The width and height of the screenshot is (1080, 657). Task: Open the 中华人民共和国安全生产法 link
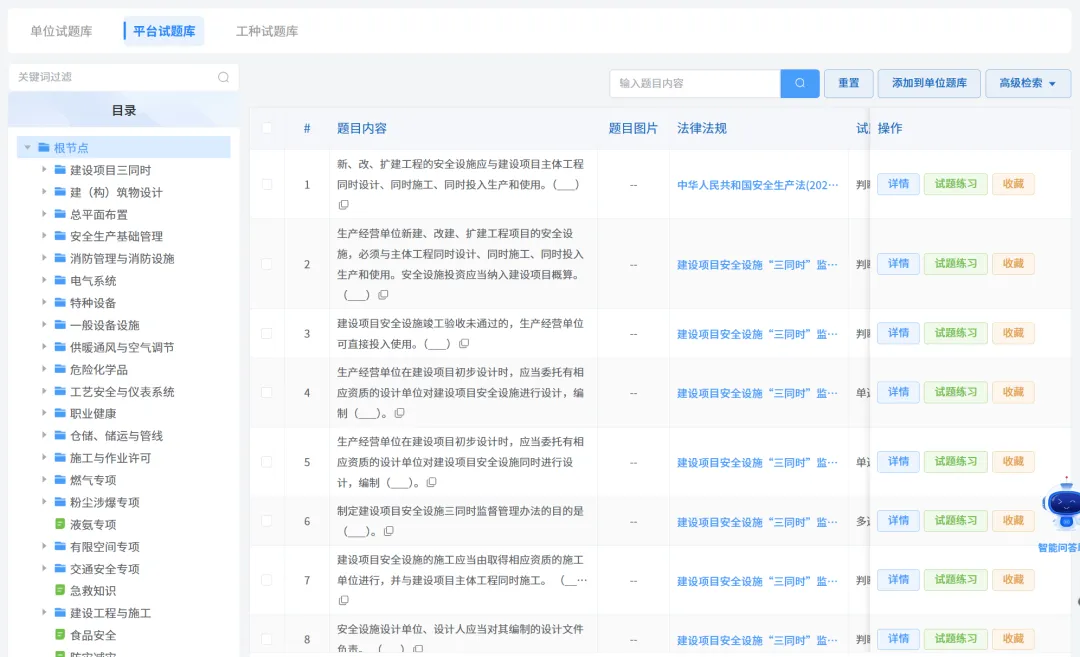click(x=758, y=185)
